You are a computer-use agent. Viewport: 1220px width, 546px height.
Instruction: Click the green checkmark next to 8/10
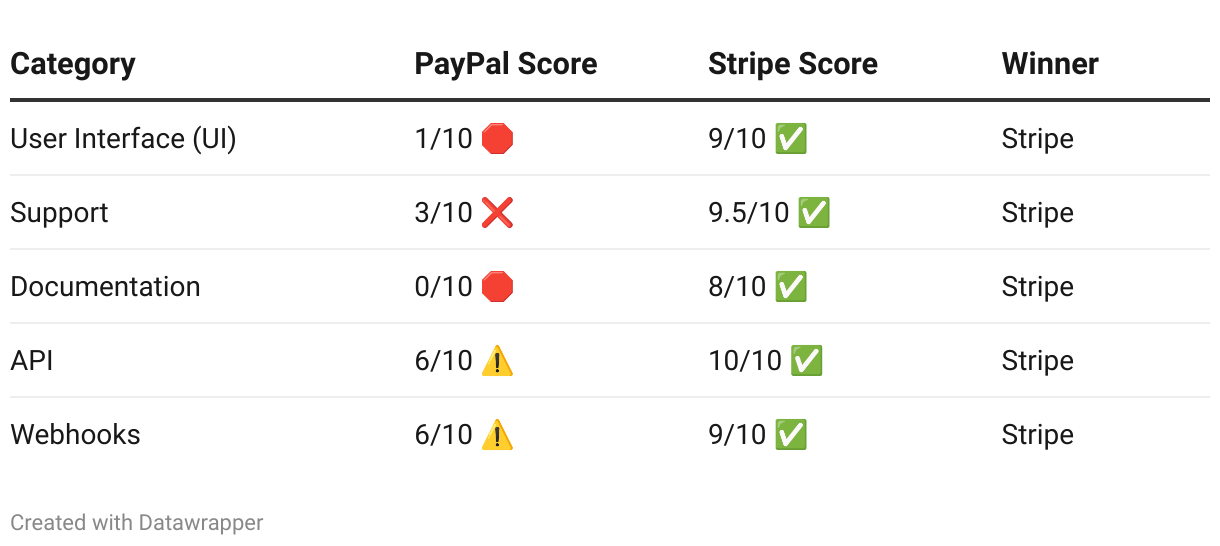[791, 287]
